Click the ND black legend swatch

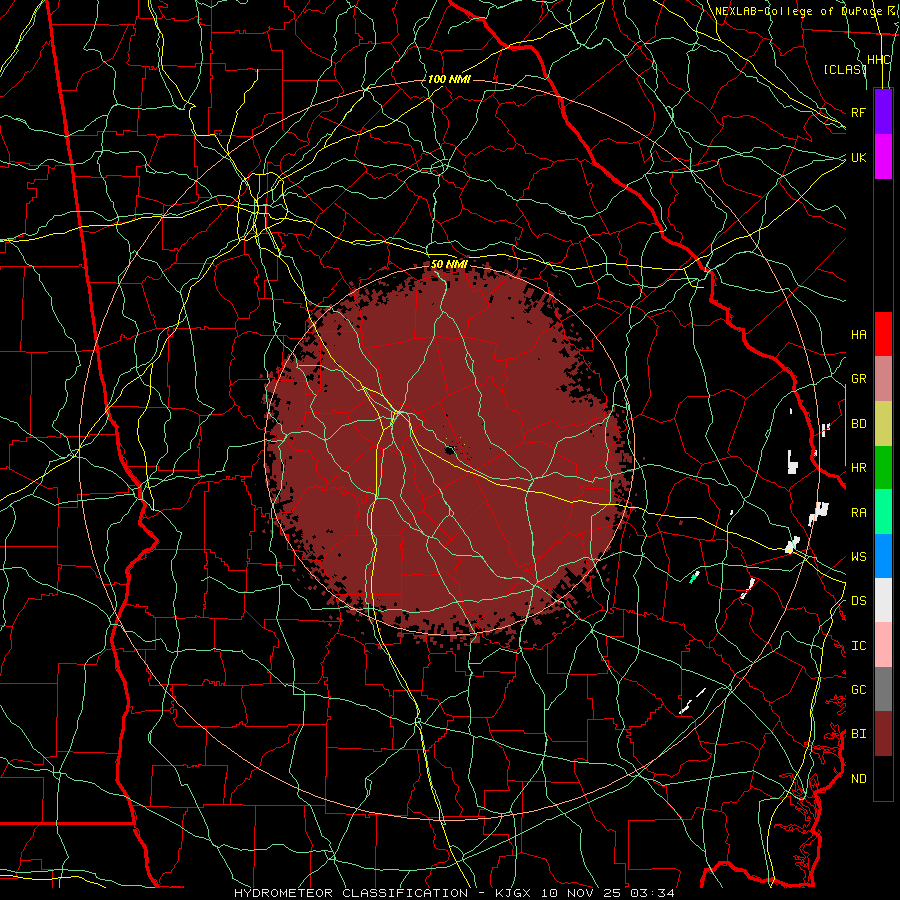point(883,778)
